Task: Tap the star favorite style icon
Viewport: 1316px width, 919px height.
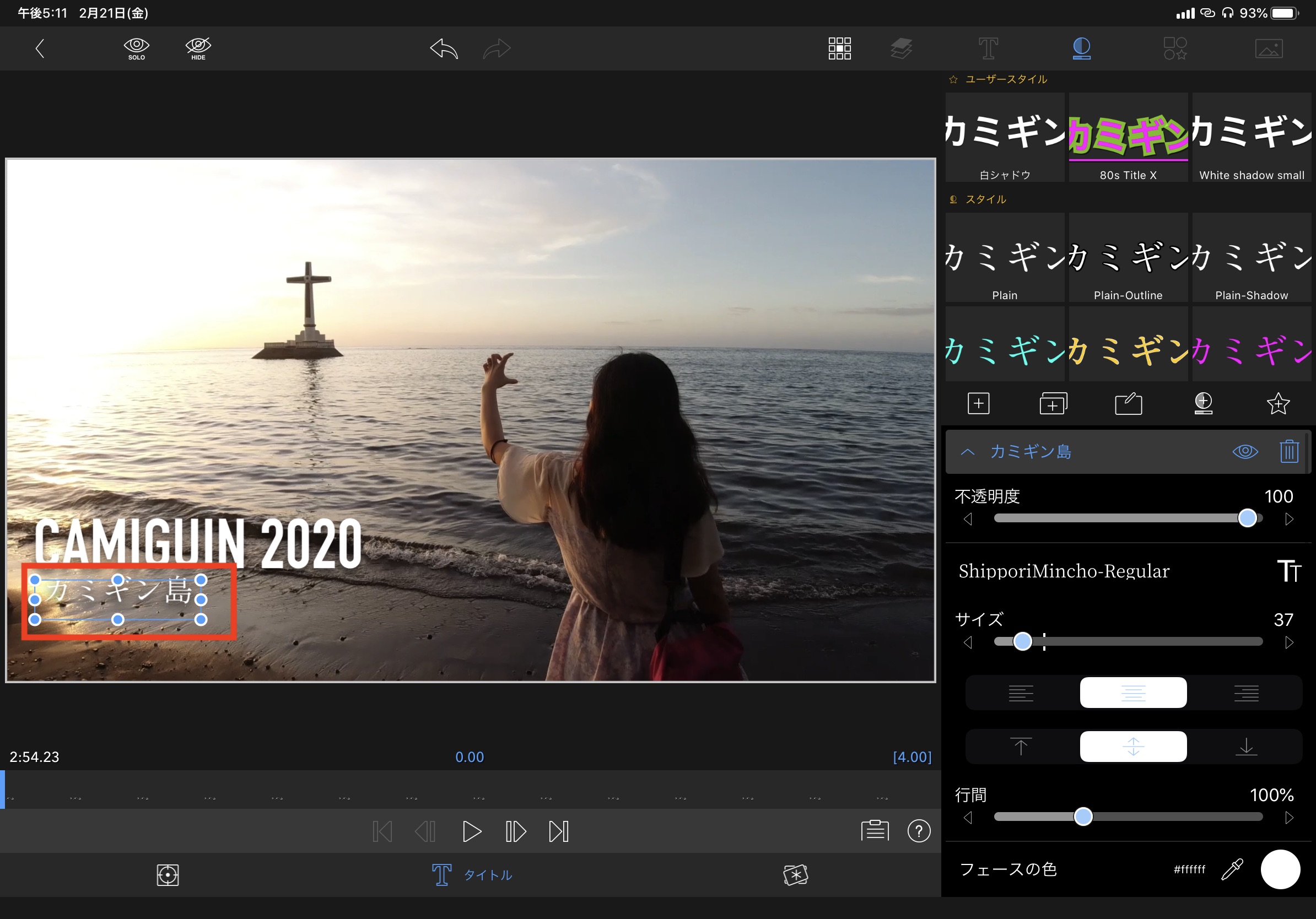Action: coord(1277,403)
